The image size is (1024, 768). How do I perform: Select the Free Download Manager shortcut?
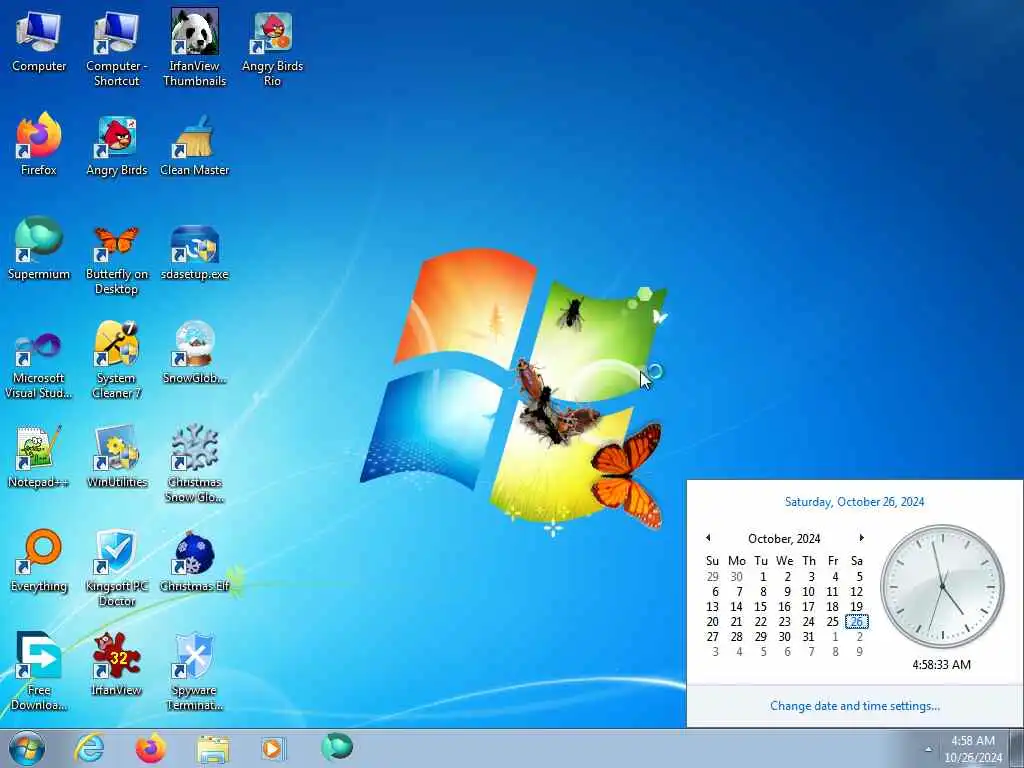(39, 672)
